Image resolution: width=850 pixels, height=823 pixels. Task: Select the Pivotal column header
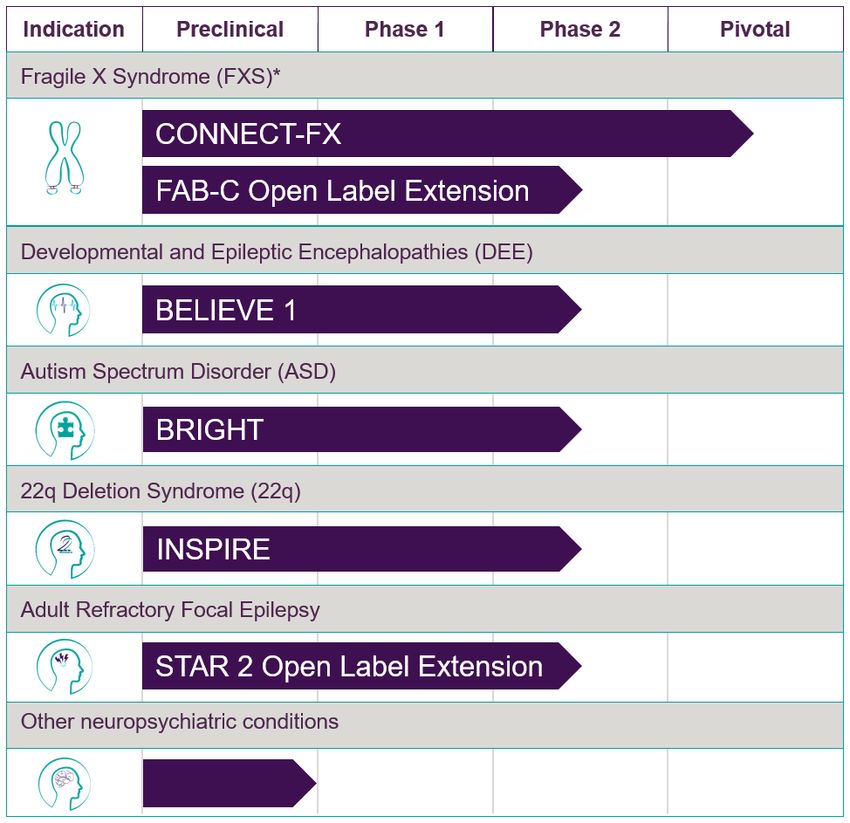coord(755,29)
